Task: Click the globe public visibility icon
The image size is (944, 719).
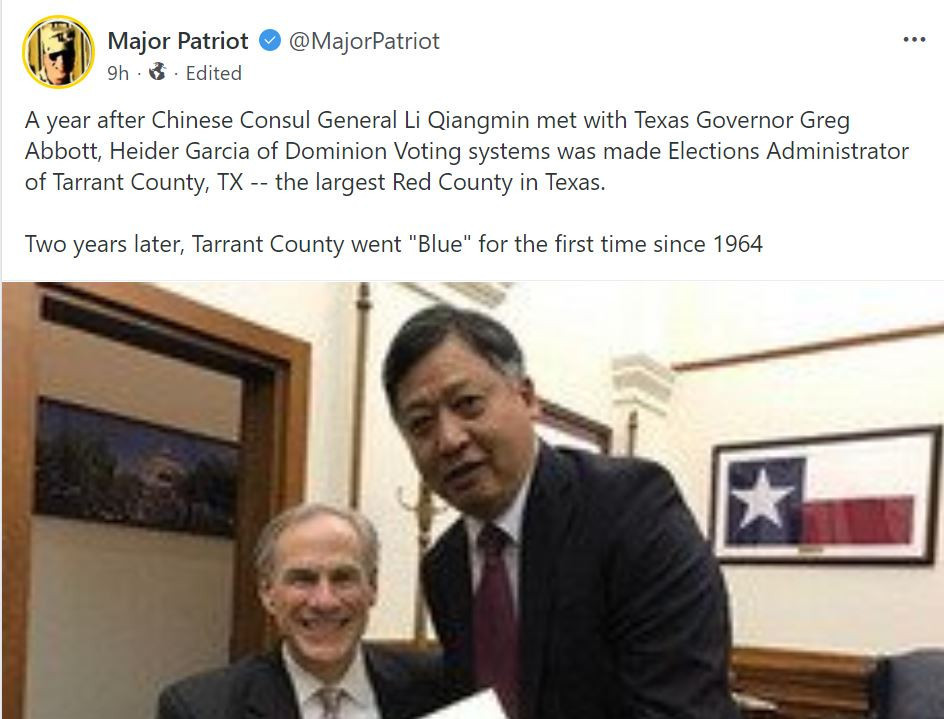Action: click(x=158, y=72)
